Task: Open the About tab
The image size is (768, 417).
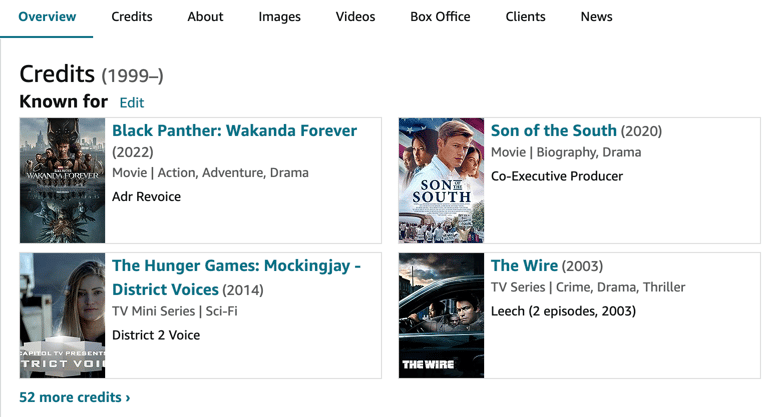Action: point(205,17)
